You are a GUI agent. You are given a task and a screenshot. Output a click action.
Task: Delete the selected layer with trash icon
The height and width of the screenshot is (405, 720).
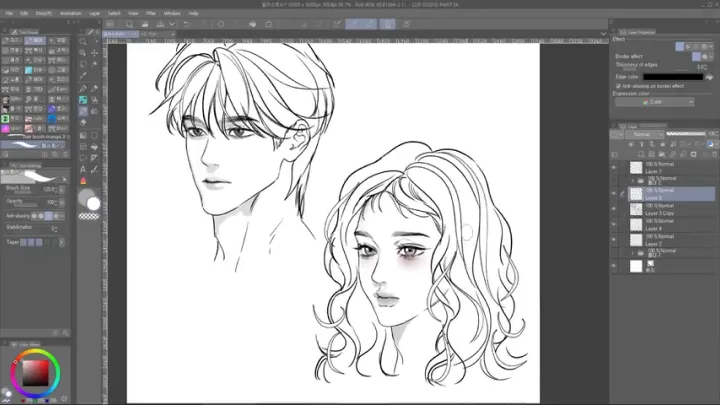coord(714,154)
